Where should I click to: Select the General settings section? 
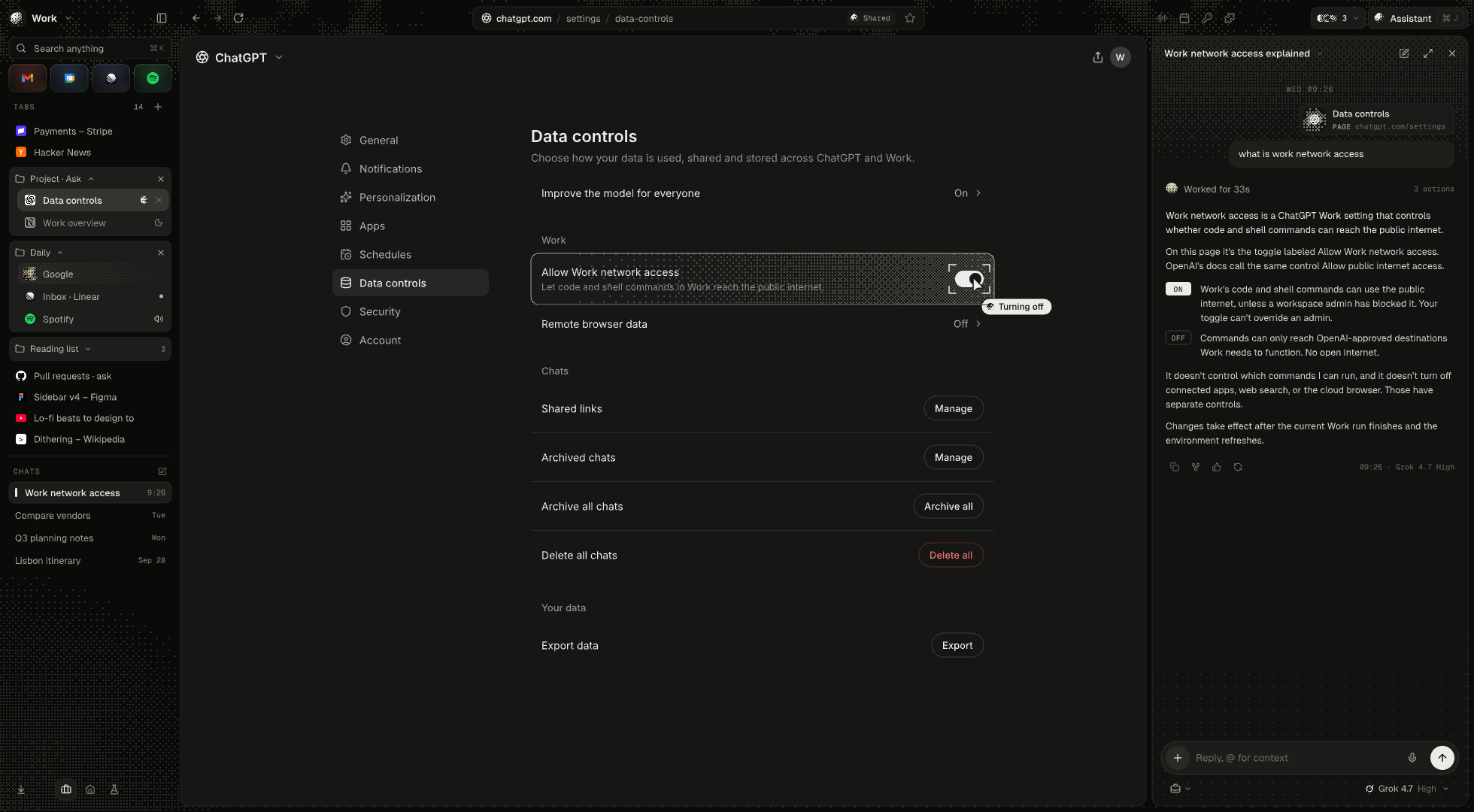411,140
